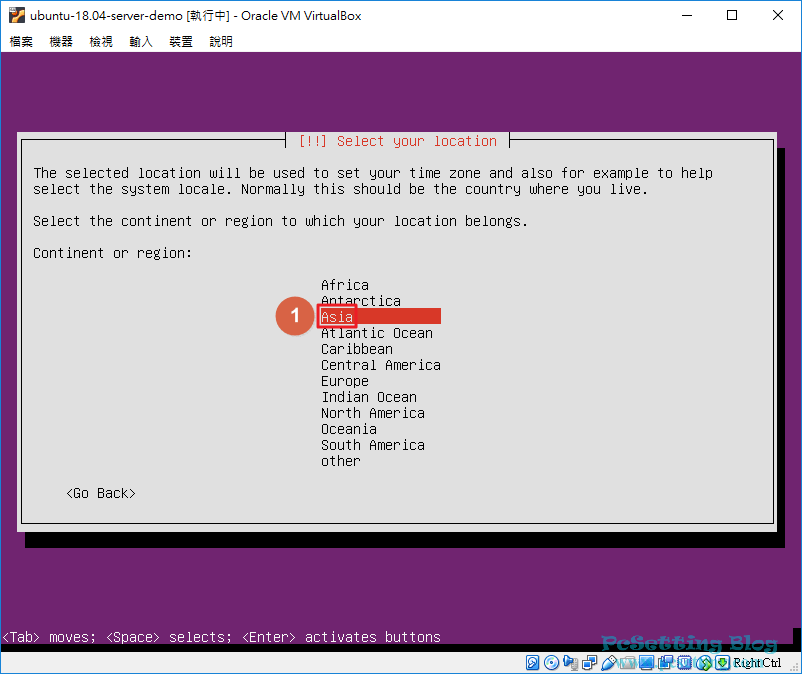Open the 檔案 menu

[21, 41]
